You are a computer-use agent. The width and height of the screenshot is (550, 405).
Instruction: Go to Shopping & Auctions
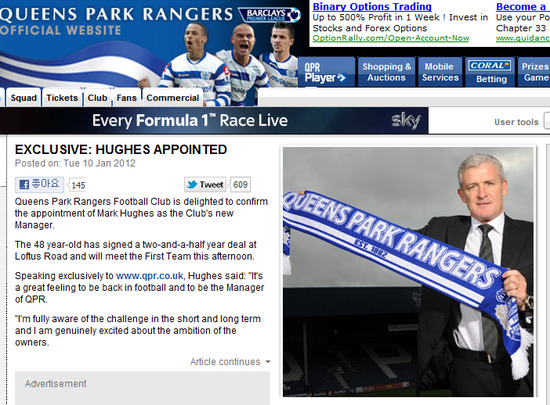point(387,72)
